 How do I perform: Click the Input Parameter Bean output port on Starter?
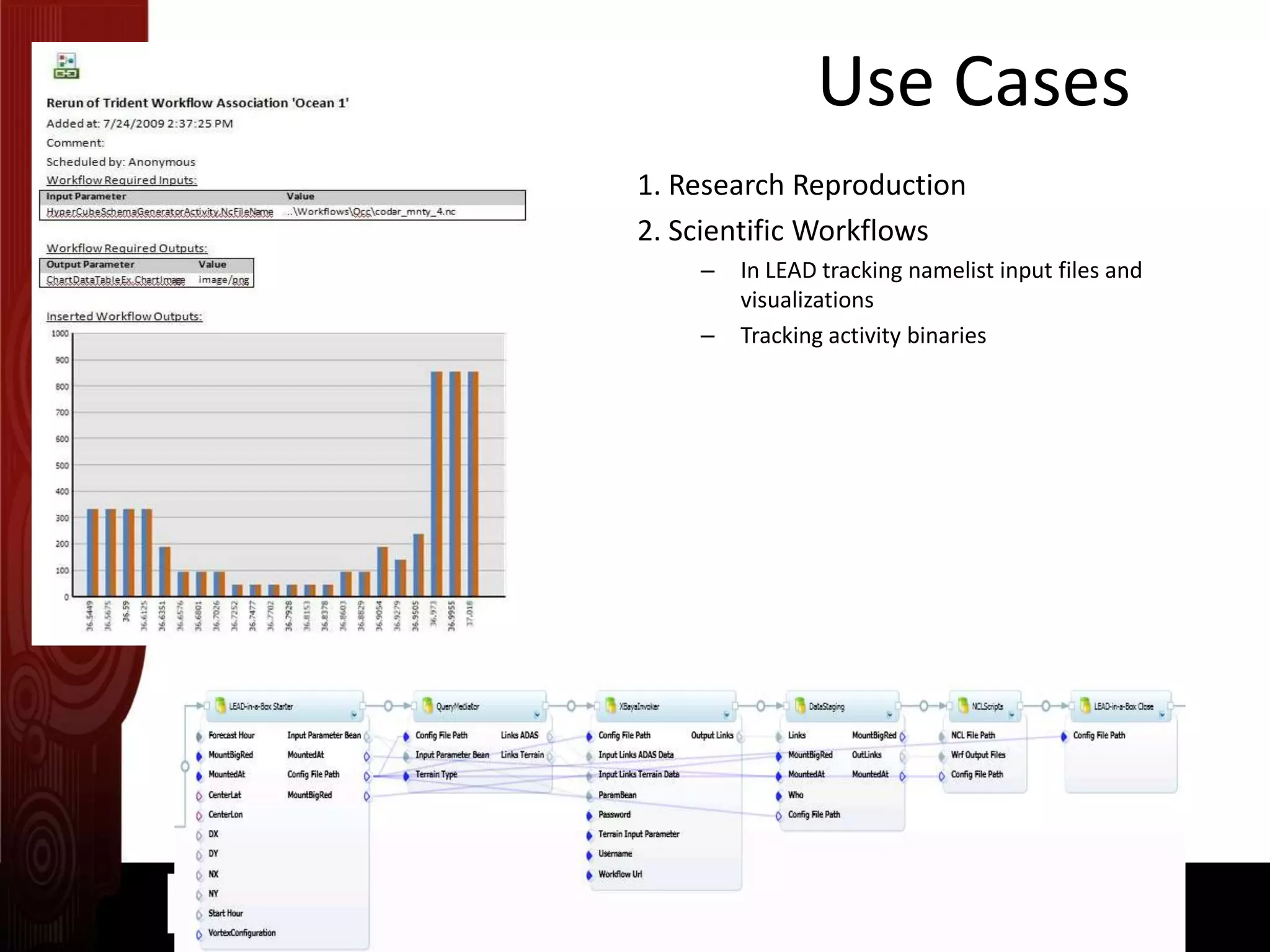367,736
